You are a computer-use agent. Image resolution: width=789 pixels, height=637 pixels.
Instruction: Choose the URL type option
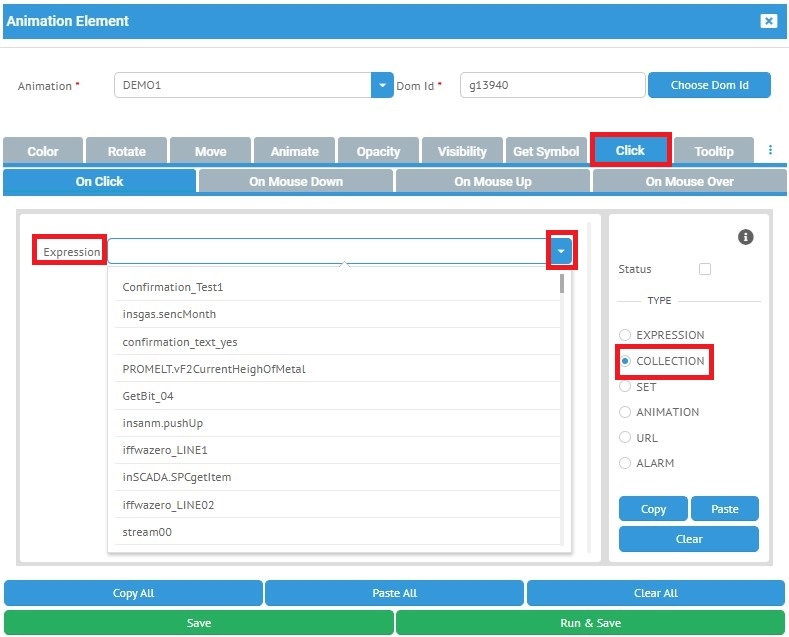[626, 438]
